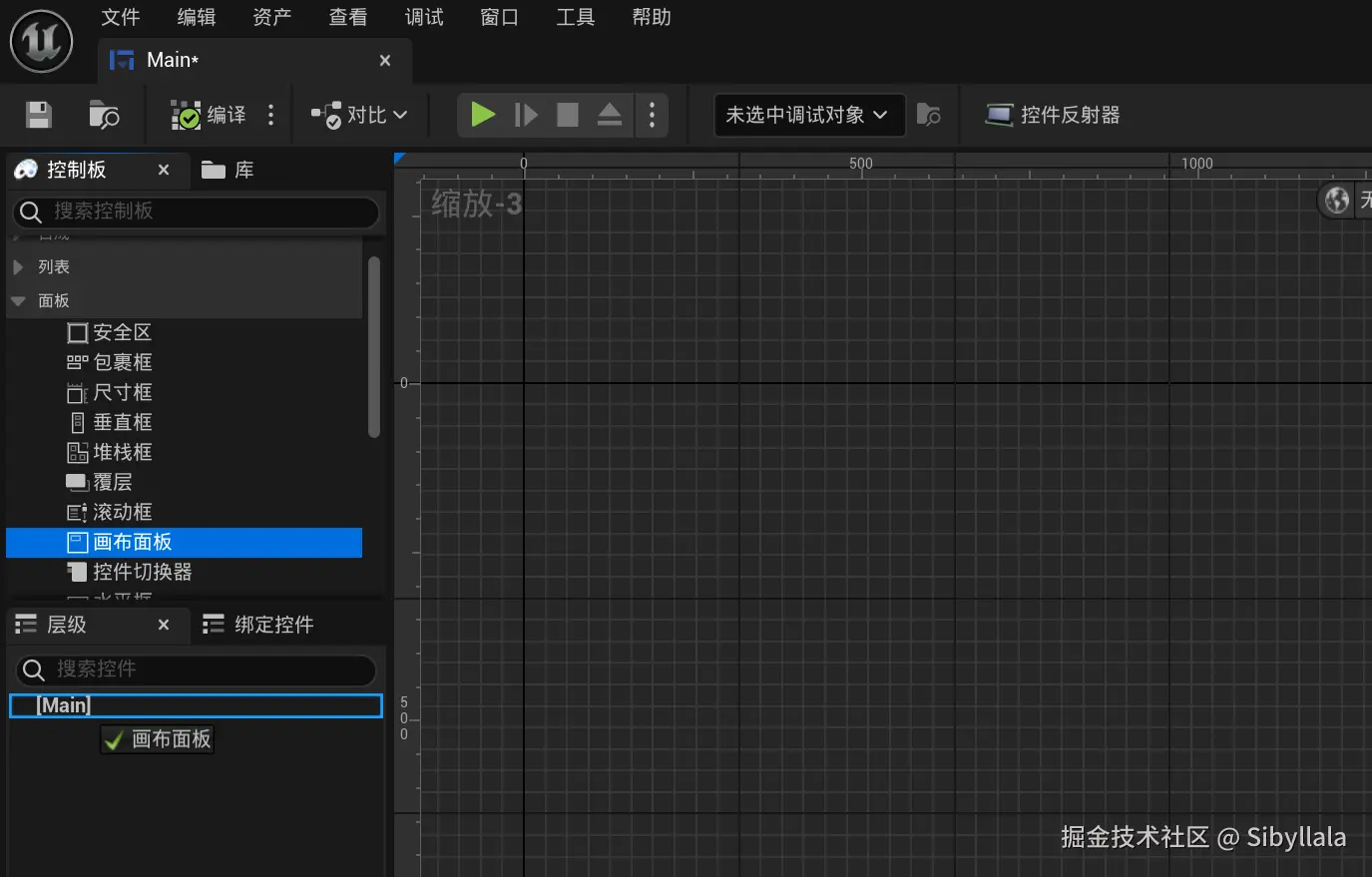Open the 查看 menu
The width and height of the screenshot is (1372, 877).
coord(348,17)
